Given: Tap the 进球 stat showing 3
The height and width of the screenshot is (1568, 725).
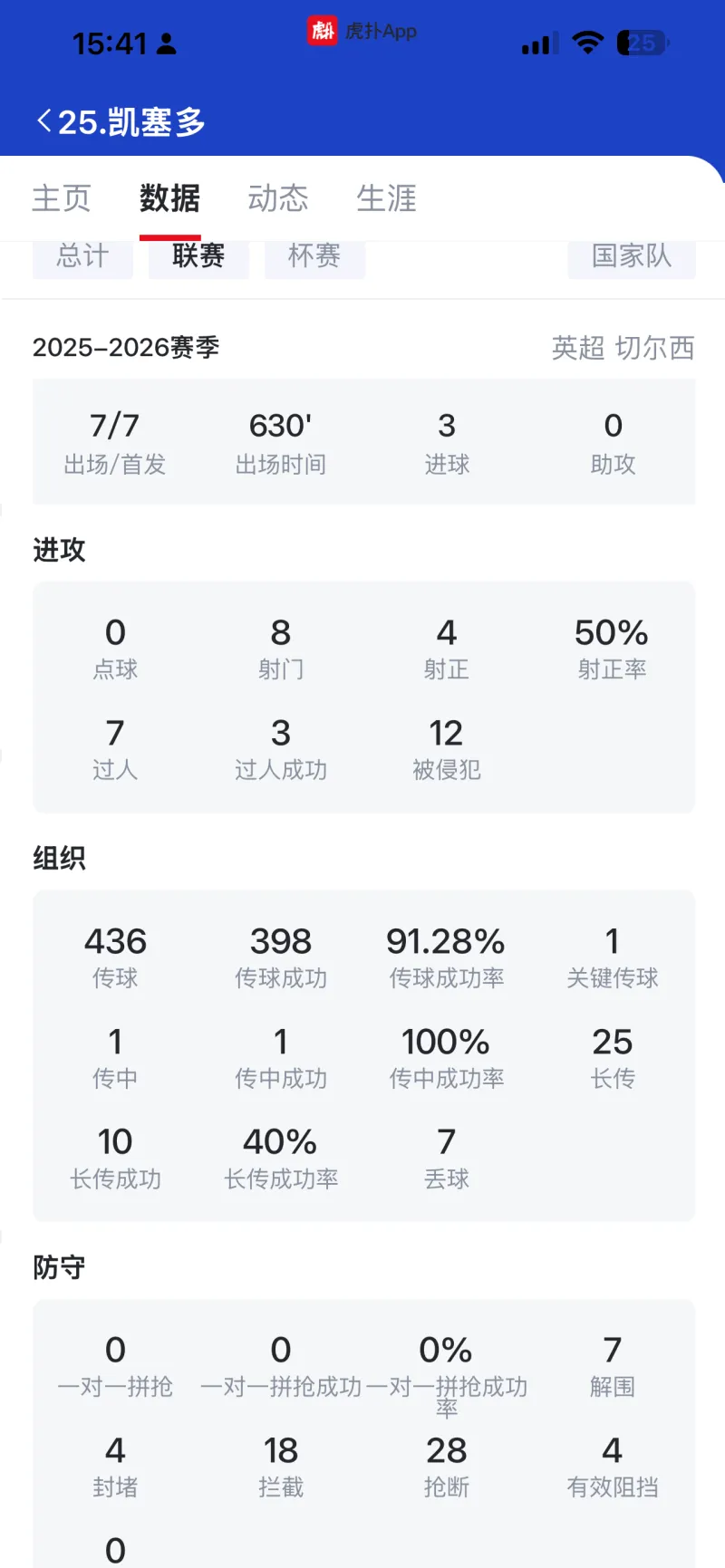Looking at the screenshot, I should coord(447,441).
